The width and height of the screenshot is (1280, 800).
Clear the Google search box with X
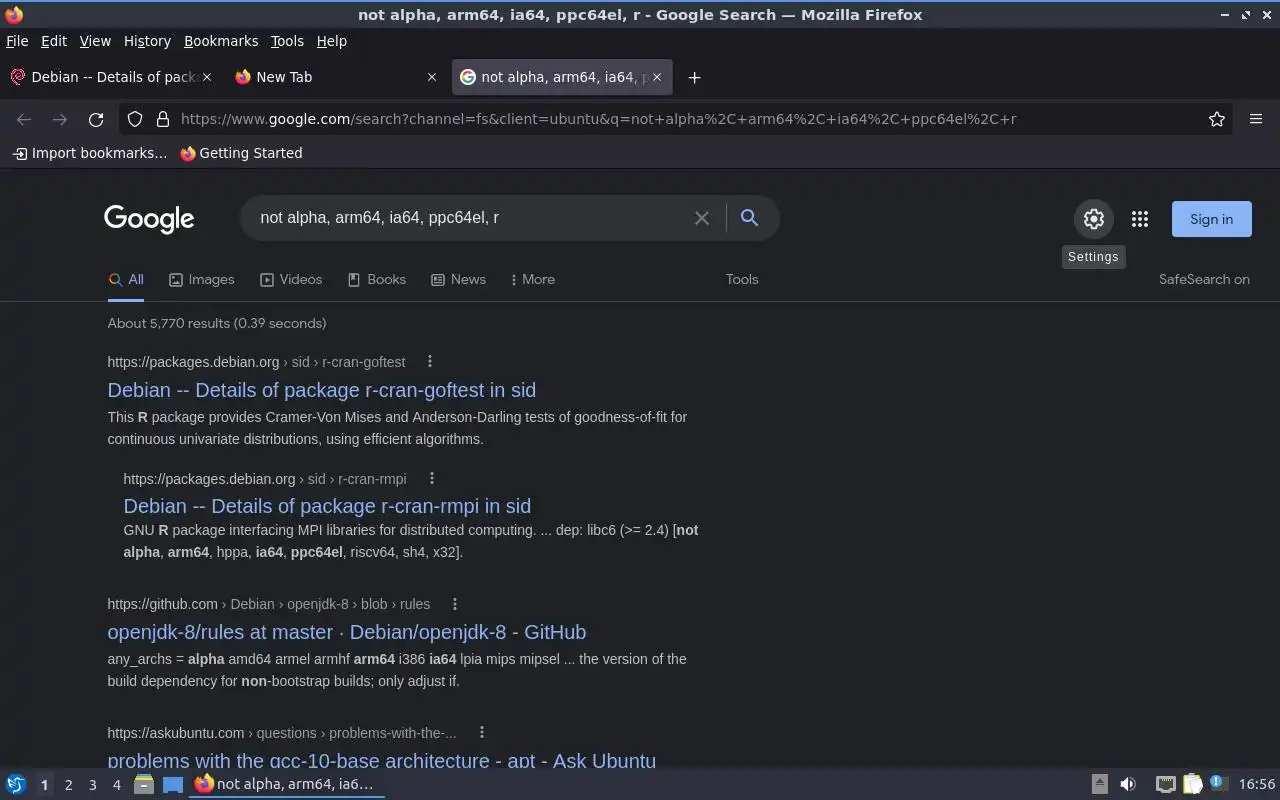(702, 218)
